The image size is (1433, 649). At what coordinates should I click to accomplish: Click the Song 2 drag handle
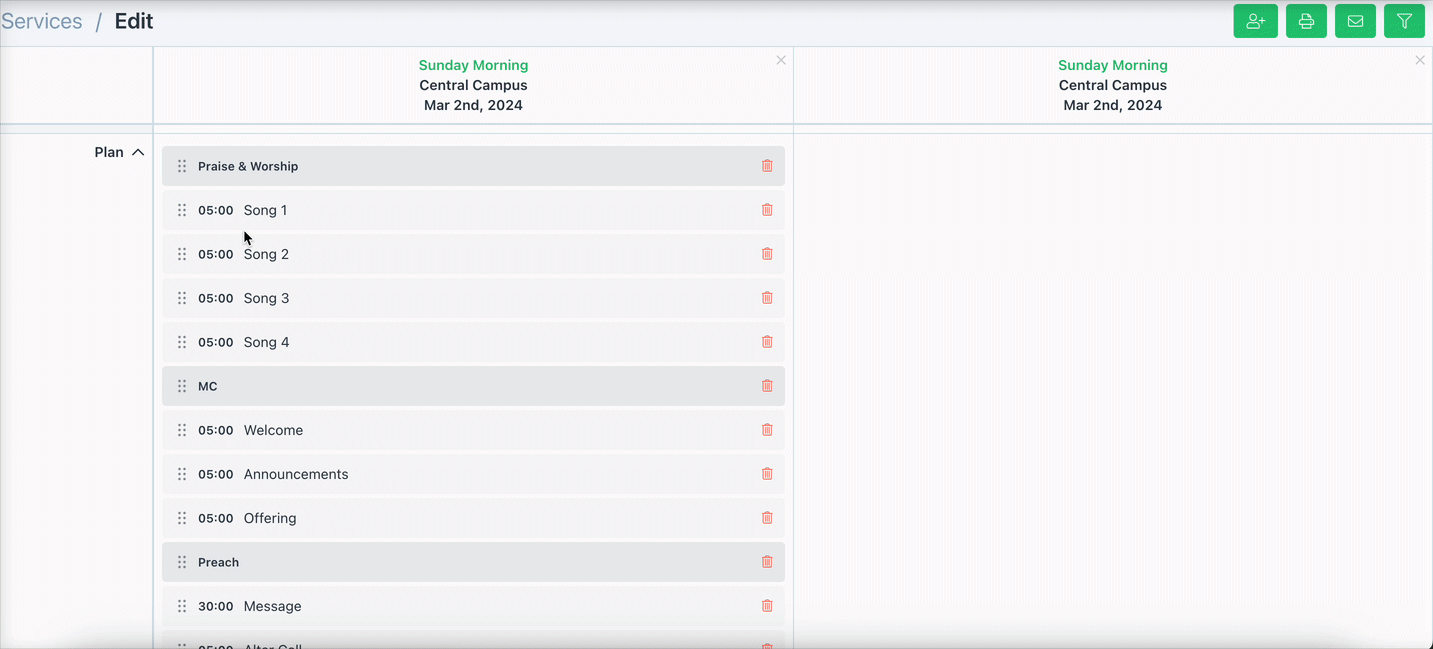[182, 254]
